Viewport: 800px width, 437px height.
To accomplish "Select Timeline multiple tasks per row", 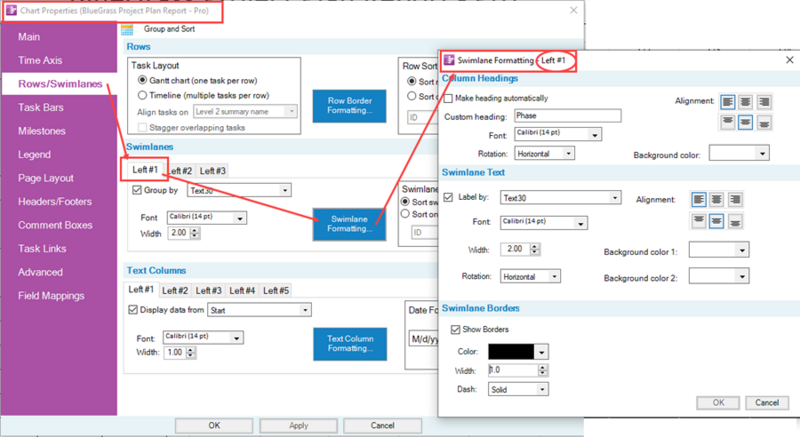I will [143, 95].
